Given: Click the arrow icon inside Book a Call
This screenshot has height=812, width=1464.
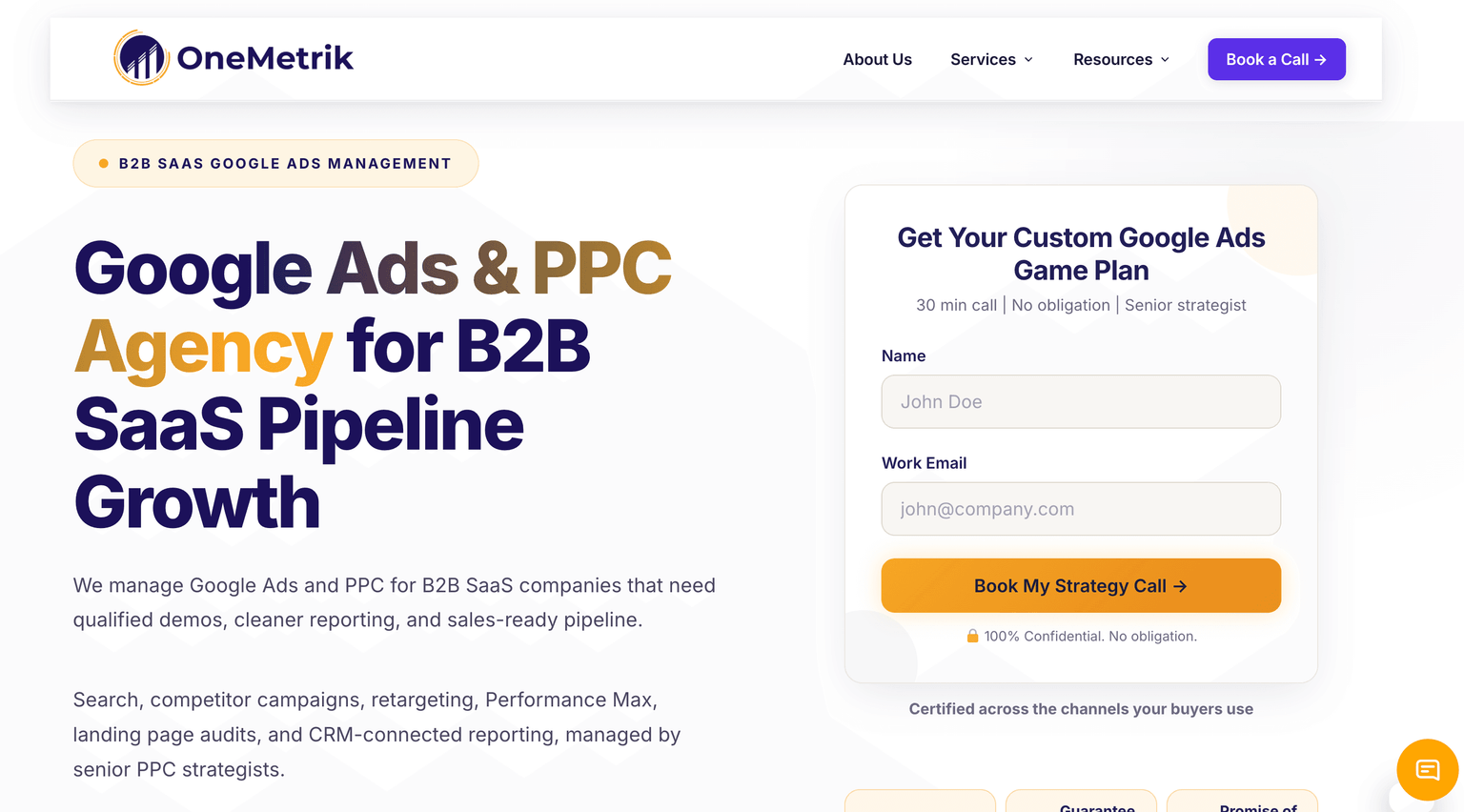Looking at the screenshot, I should click(1320, 59).
